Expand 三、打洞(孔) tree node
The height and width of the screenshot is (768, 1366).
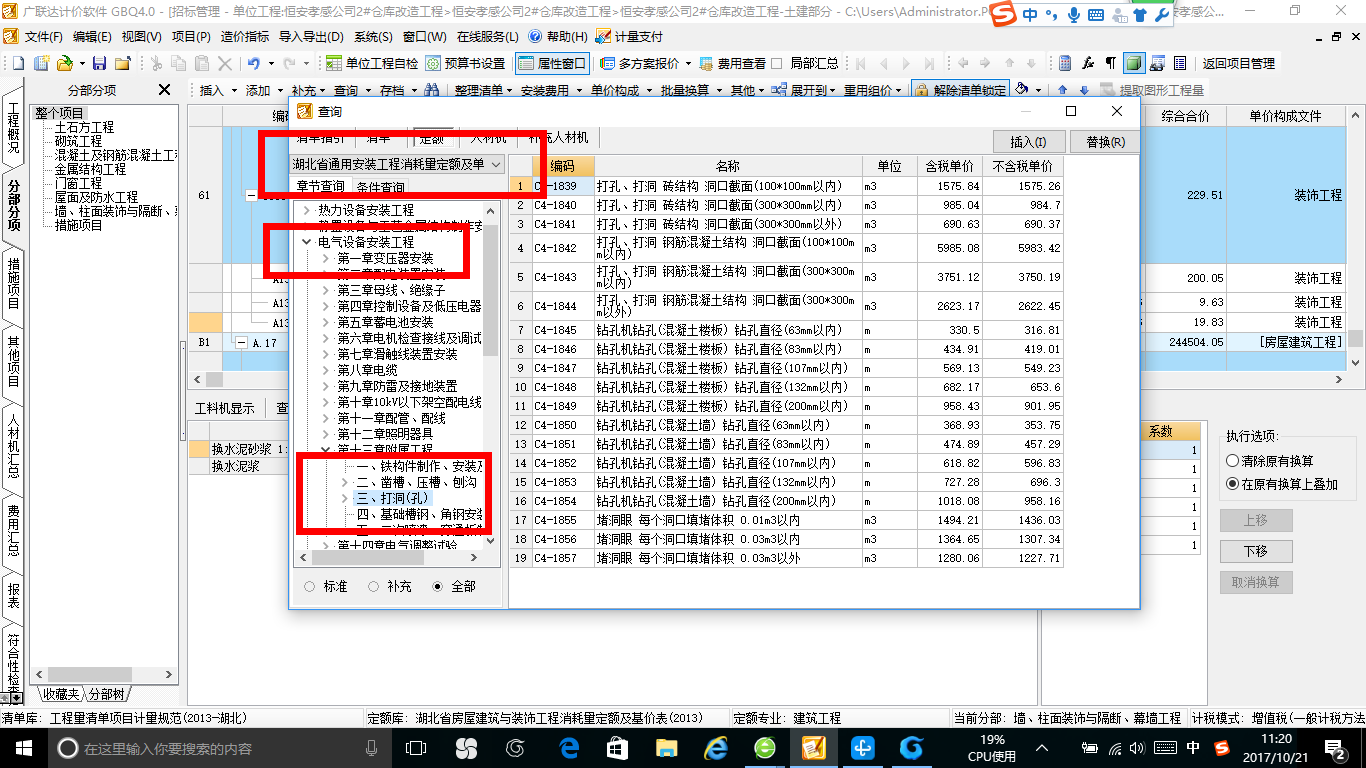345,498
